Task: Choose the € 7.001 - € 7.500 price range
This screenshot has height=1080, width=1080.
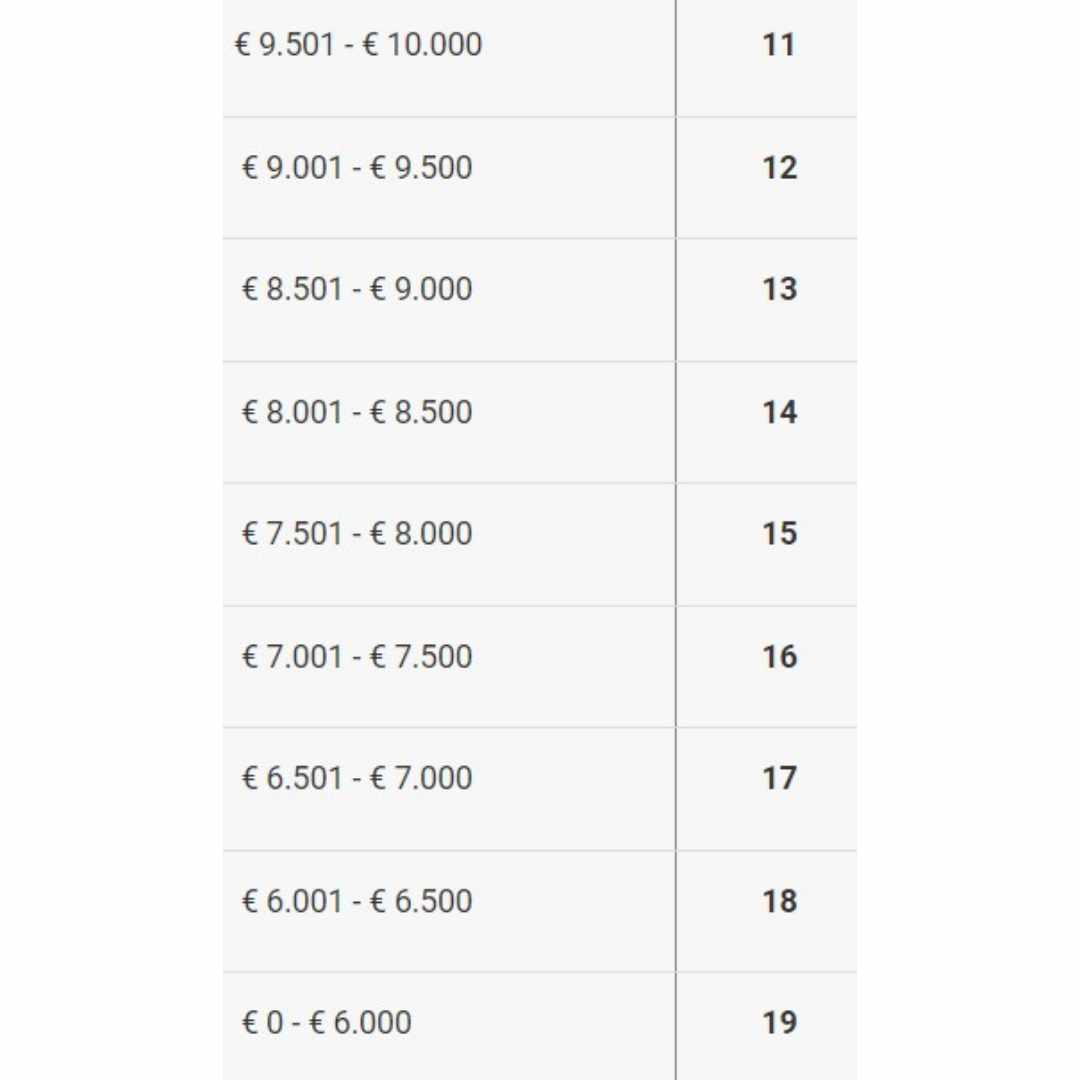Action: click(x=357, y=656)
